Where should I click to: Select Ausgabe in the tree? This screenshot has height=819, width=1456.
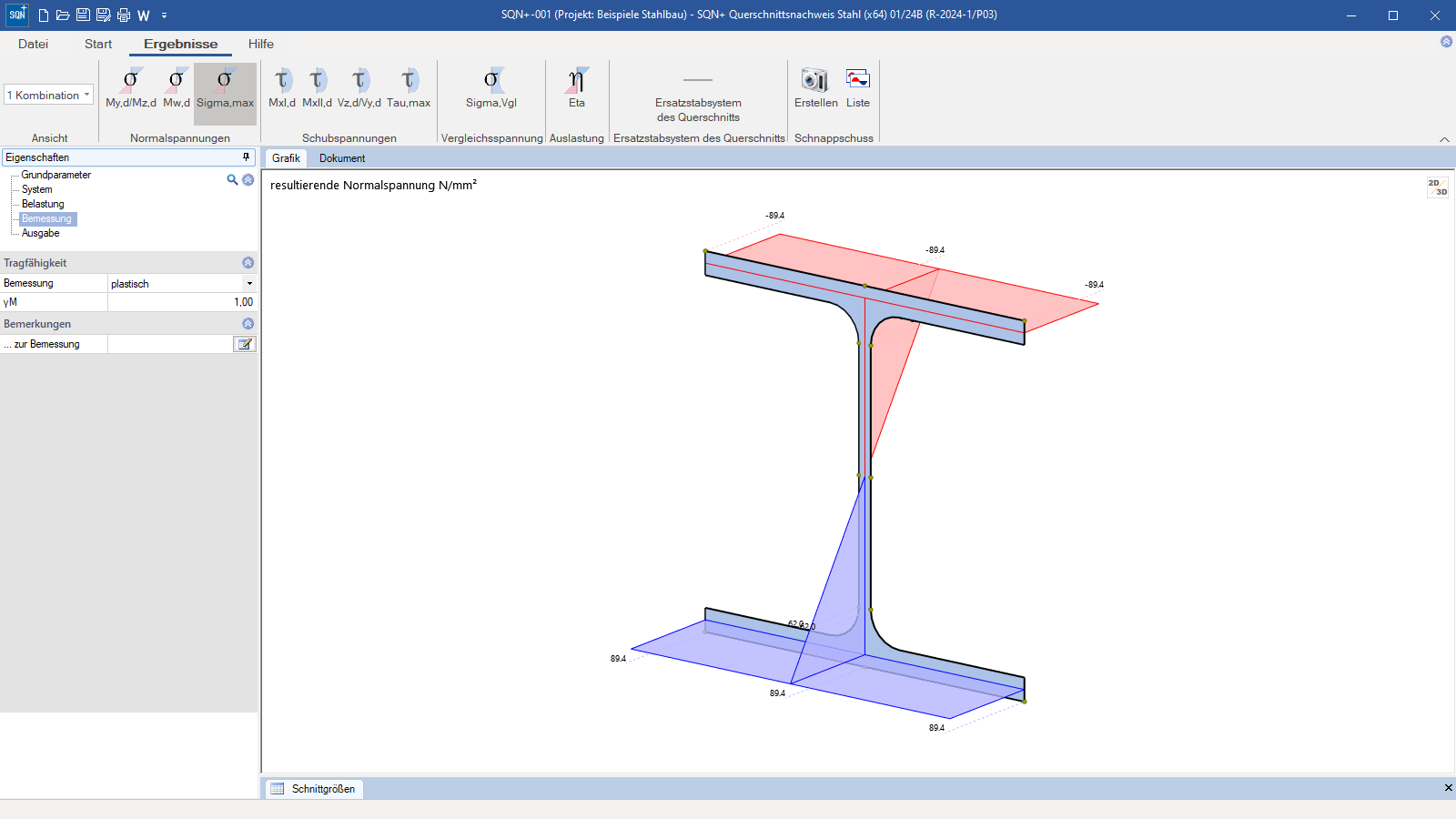(x=41, y=233)
